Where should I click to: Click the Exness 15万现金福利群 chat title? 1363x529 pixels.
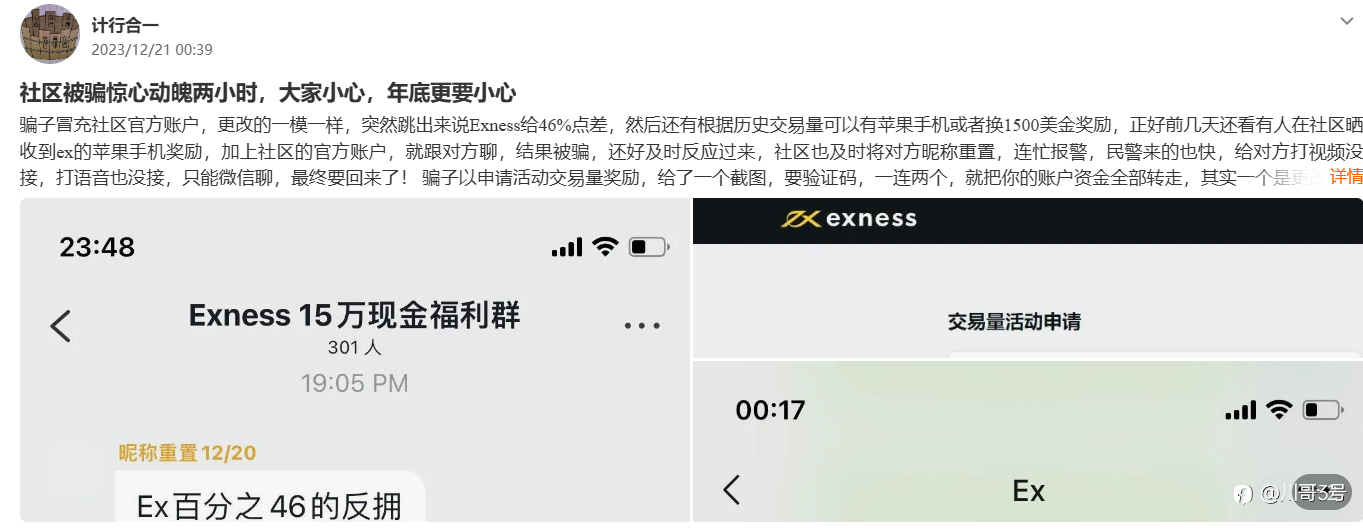pyautogui.click(x=355, y=316)
